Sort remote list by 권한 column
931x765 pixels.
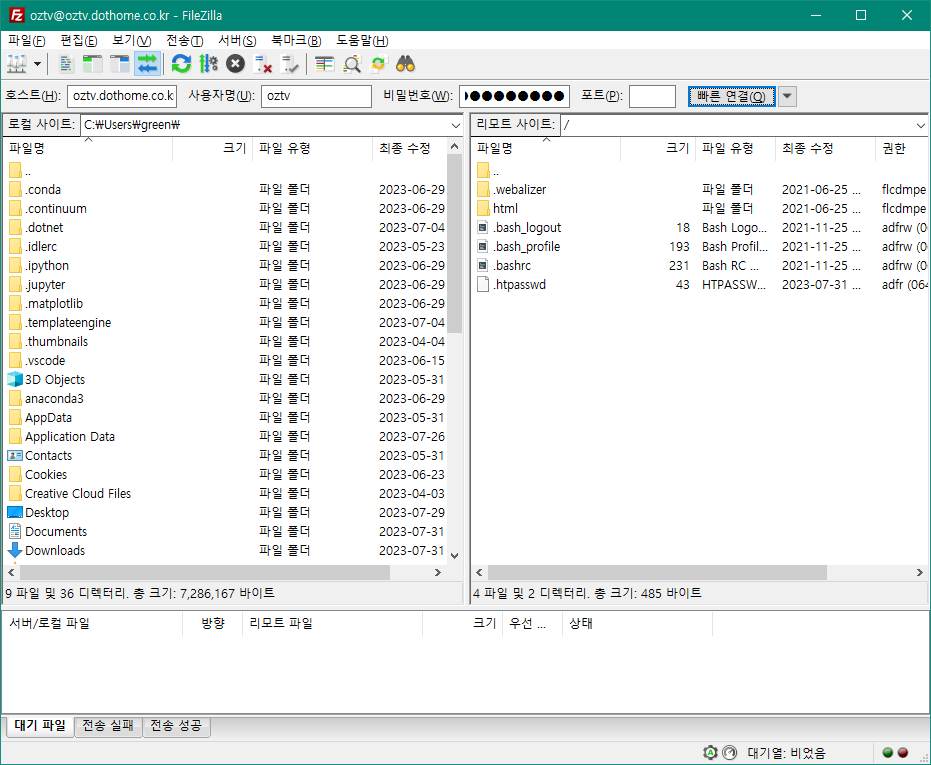901,148
